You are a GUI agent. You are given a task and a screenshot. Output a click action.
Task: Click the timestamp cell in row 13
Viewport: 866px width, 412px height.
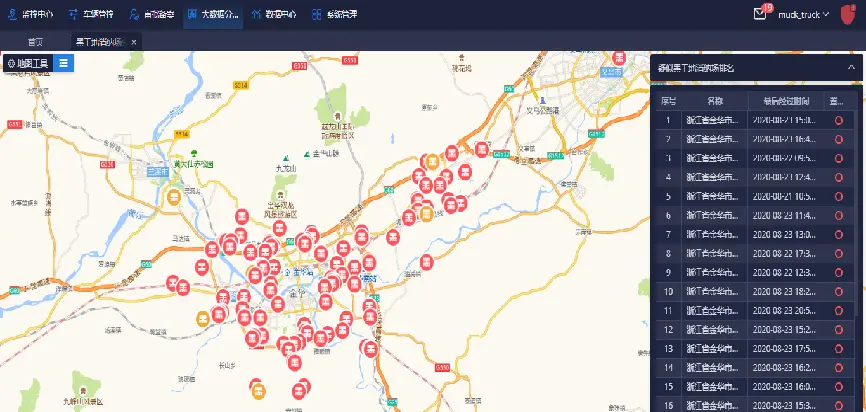(x=786, y=348)
